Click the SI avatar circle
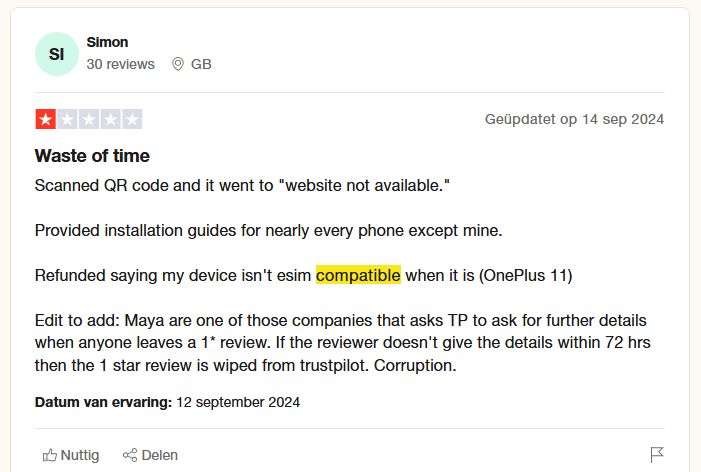701x472 pixels. pos(56,53)
